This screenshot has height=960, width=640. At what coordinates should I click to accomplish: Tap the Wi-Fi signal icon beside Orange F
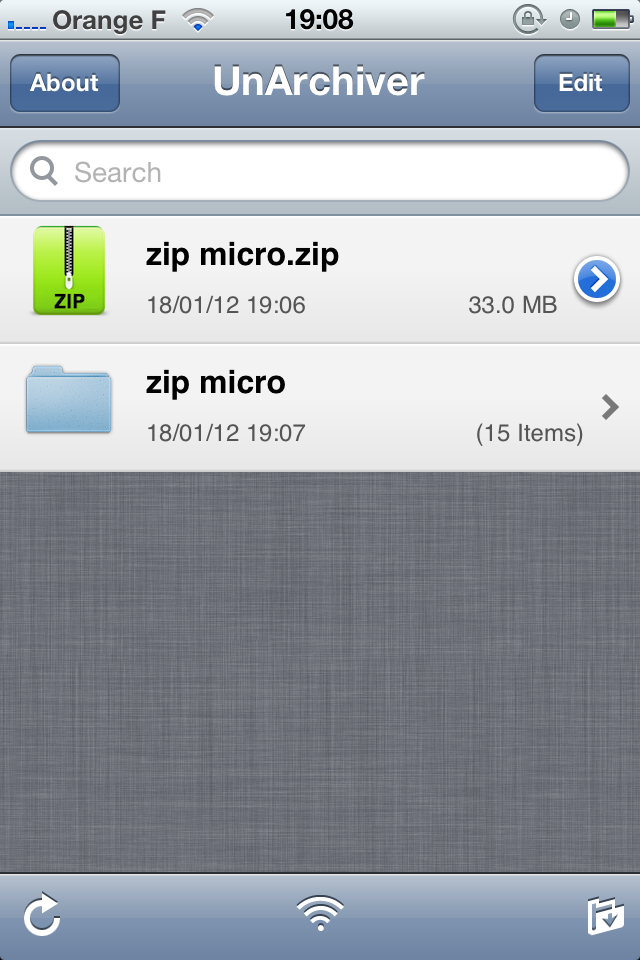(197, 21)
